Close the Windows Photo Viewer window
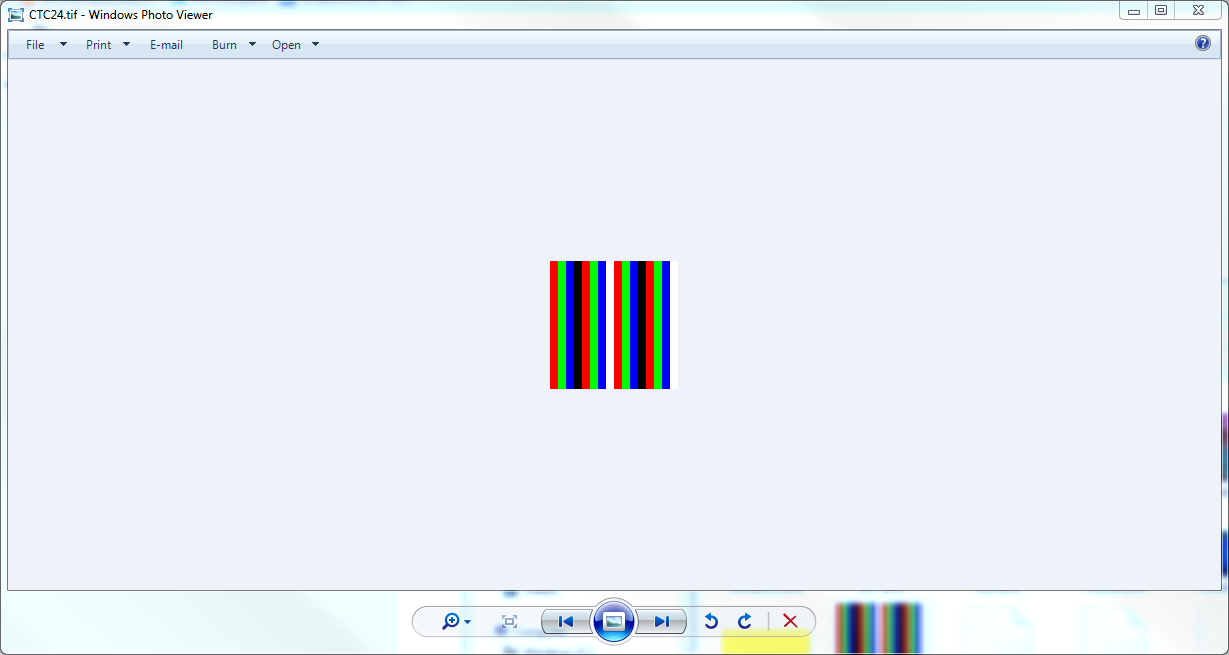The height and width of the screenshot is (655, 1229). click(x=1198, y=11)
